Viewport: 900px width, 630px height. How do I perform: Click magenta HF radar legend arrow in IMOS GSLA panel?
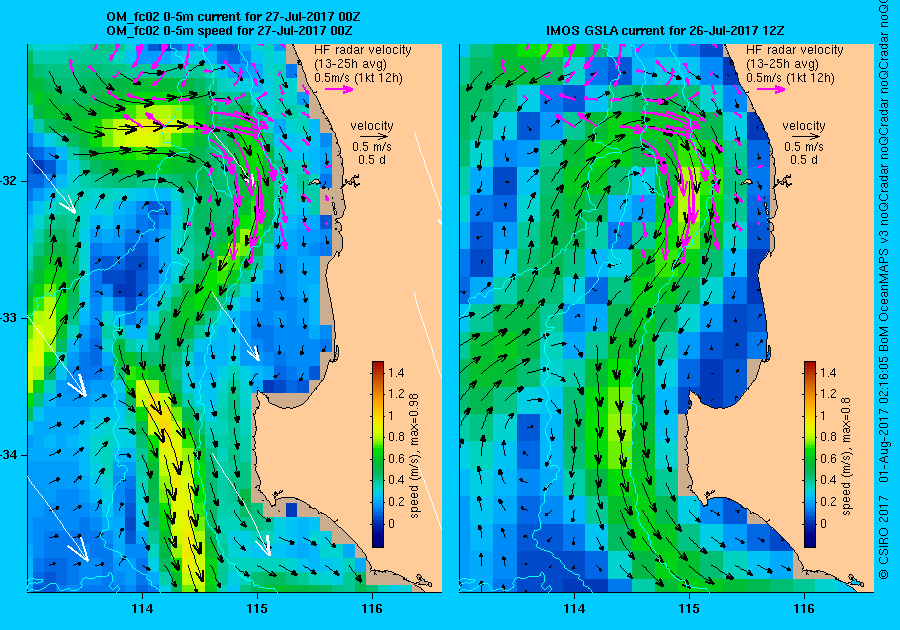pos(771,89)
